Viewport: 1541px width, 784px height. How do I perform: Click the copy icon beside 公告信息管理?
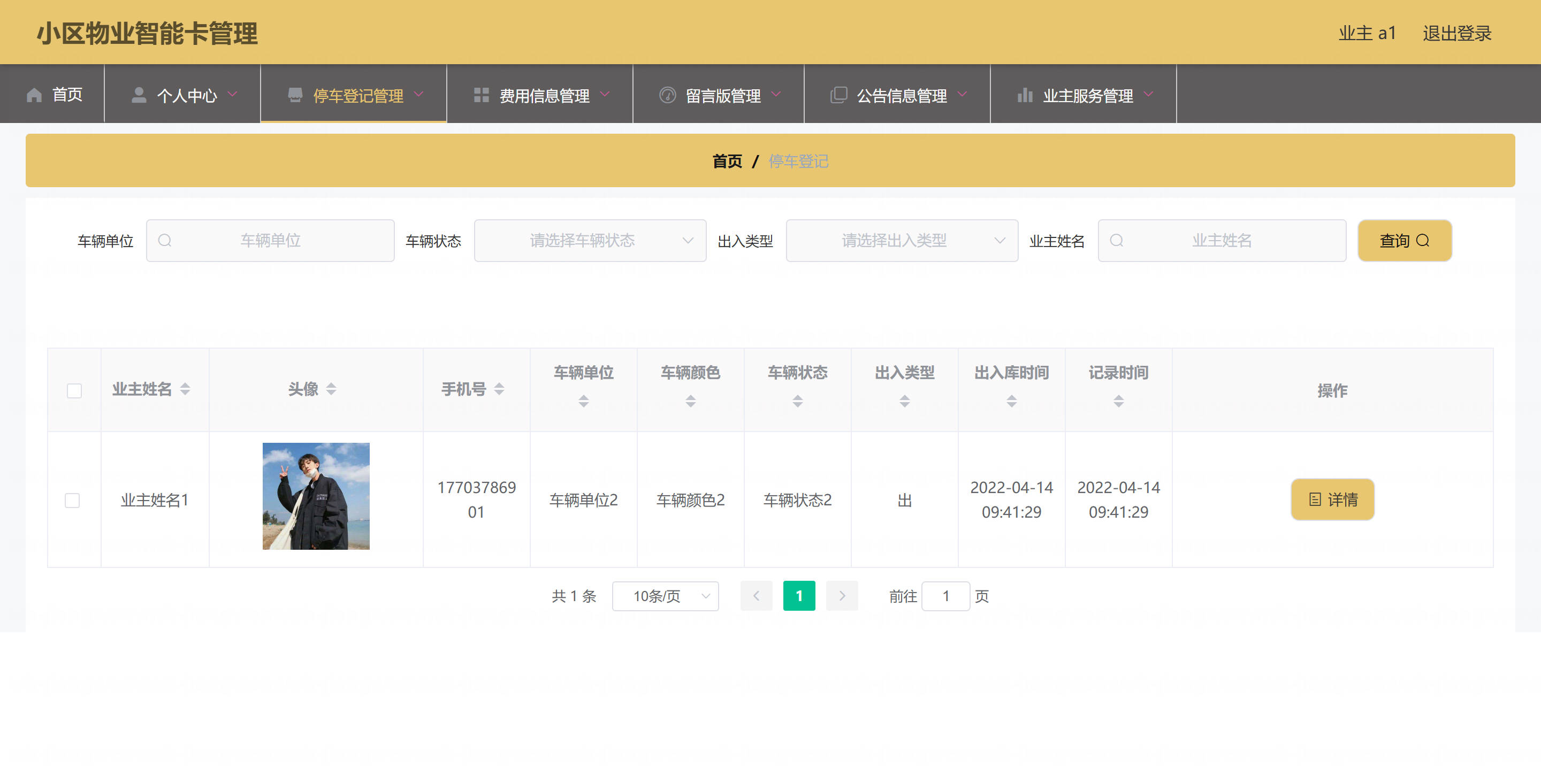point(838,95)
